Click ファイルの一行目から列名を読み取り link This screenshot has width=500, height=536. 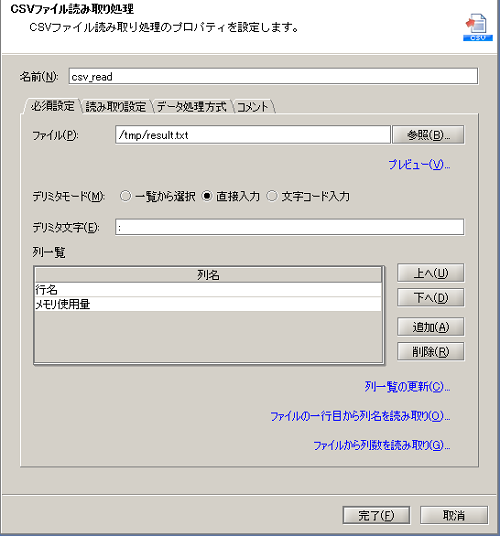point(360,416)
